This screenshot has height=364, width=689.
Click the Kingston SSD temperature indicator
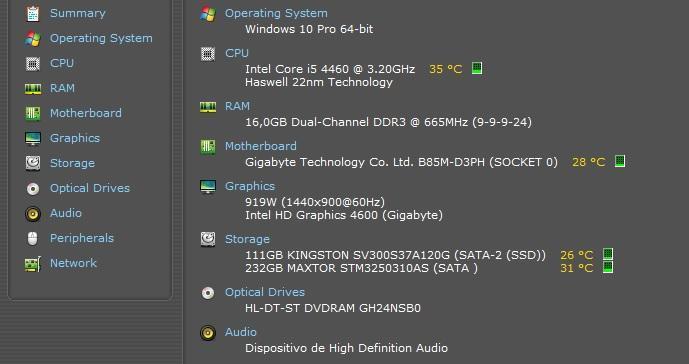[x=608, y=254]
